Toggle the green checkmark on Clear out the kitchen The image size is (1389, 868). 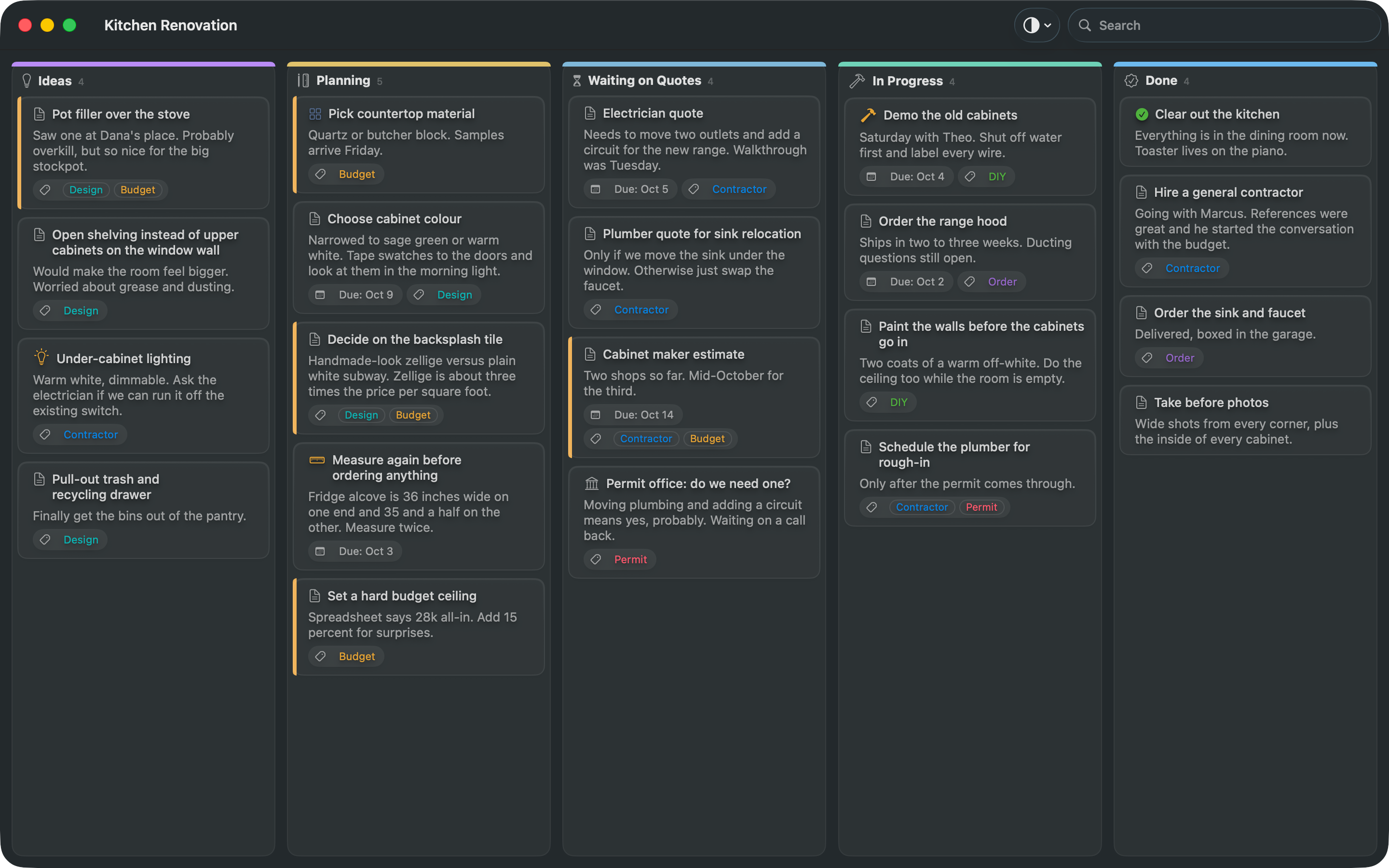pyautogui.click(x=1142, y=114)
